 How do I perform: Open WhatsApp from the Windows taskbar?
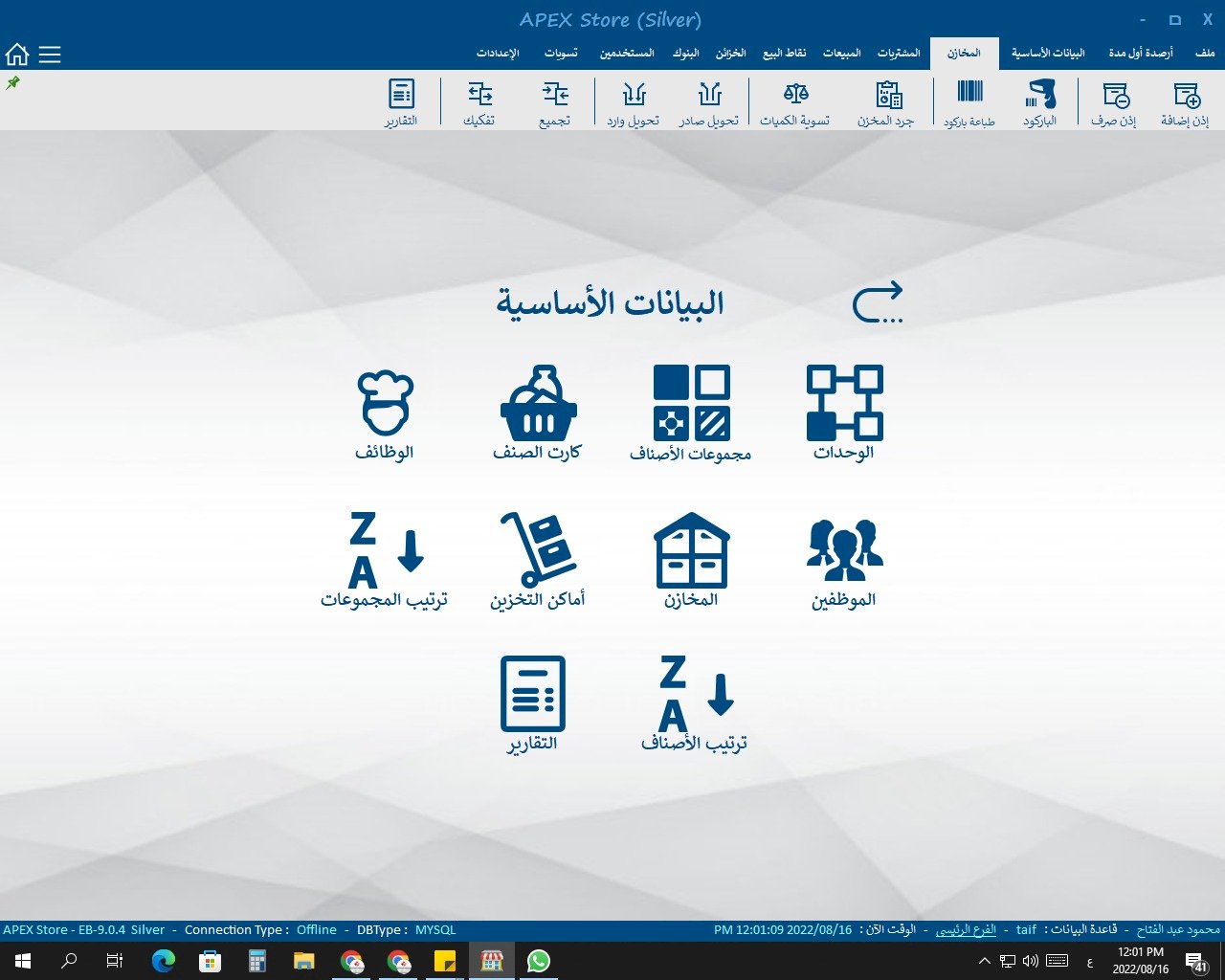pyautogui.click(x=539, y=961)
